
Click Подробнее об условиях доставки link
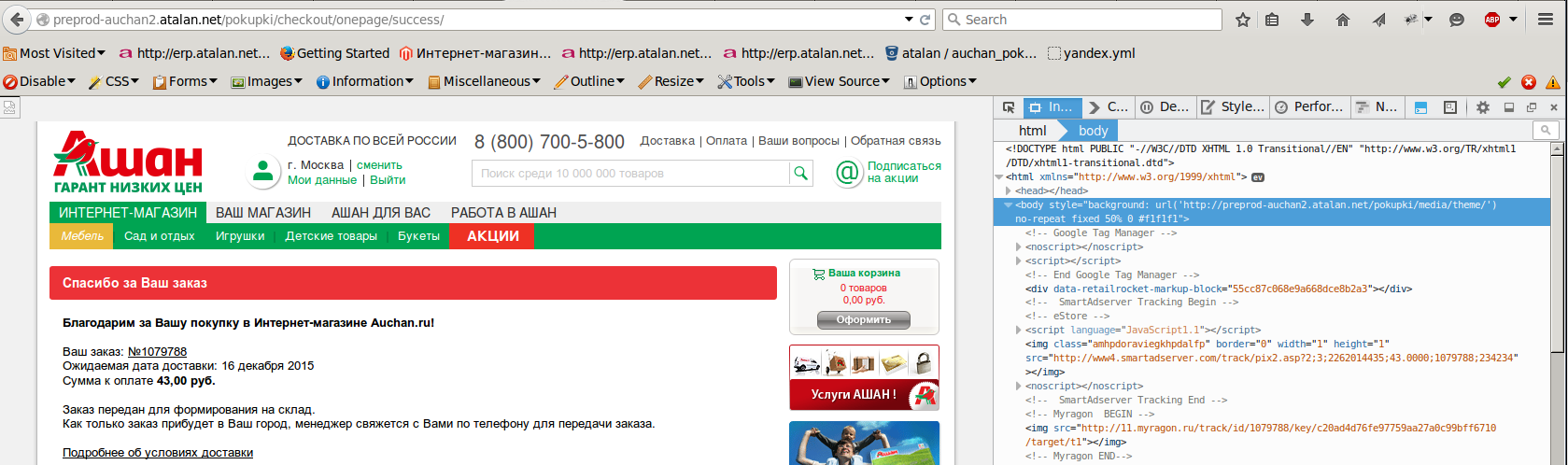click(x=158, y=453)
